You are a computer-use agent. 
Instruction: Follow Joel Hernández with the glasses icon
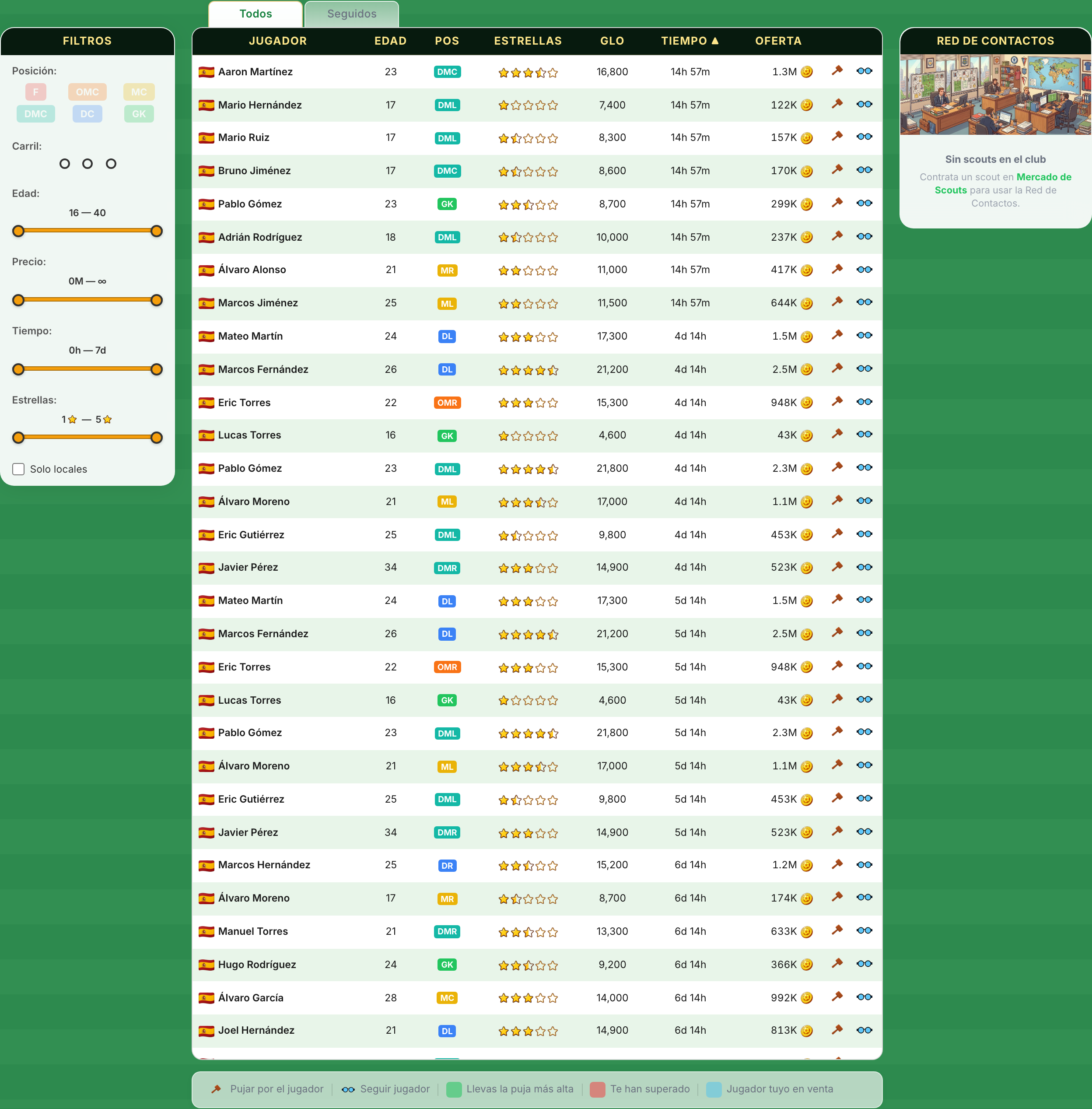[x=864, y=1030]
